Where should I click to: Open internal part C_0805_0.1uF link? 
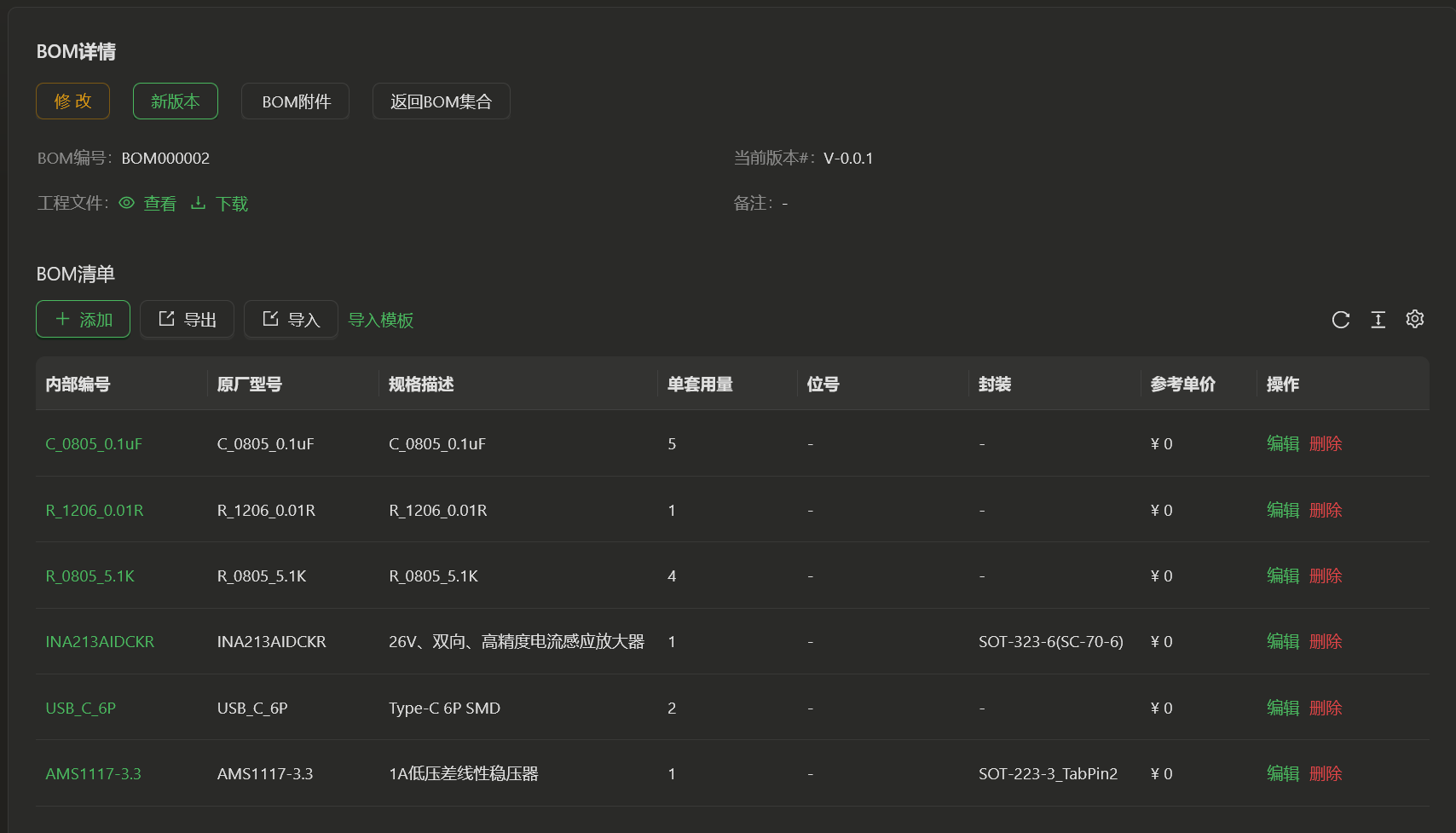[x=94, y=443]
